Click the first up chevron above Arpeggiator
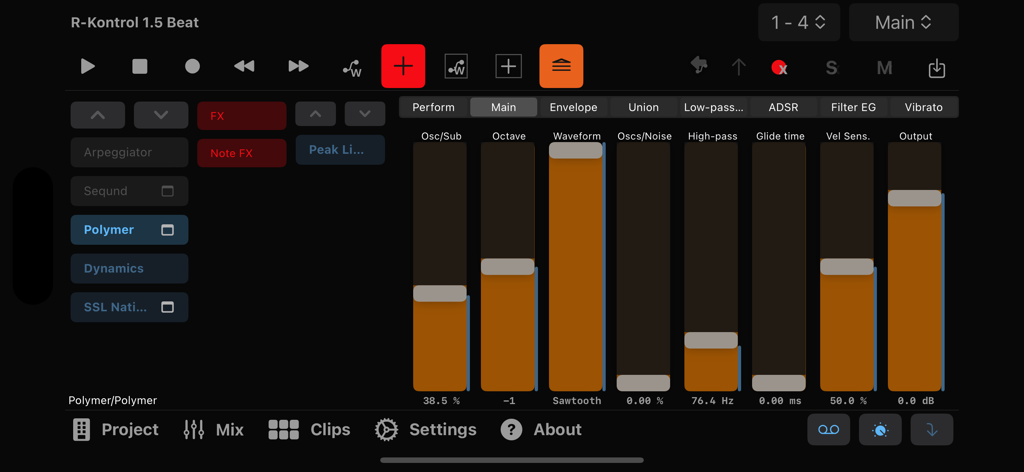Viewport: 1024px width, 472px height. (98, 115)
